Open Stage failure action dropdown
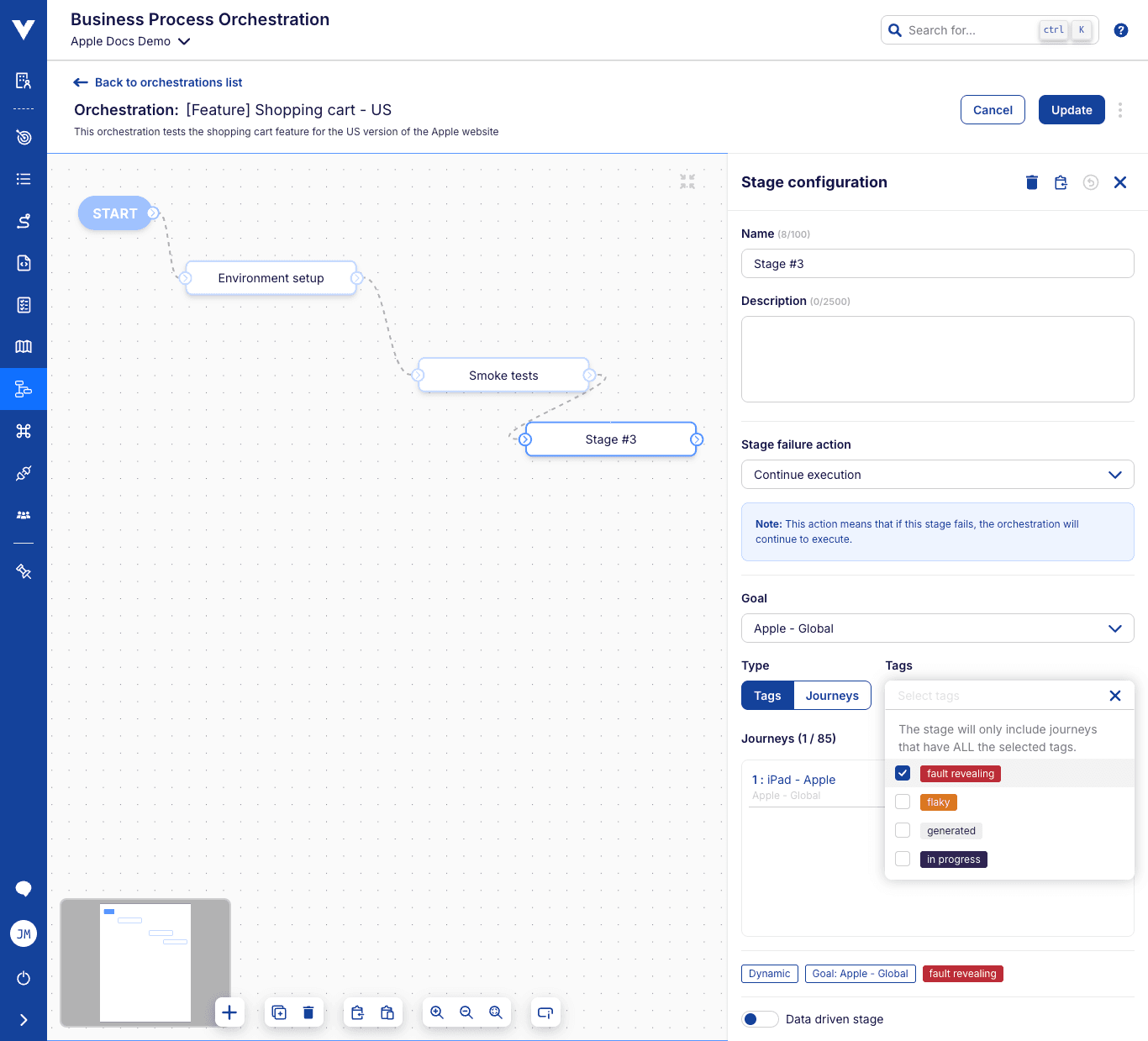 coord(937,475)
